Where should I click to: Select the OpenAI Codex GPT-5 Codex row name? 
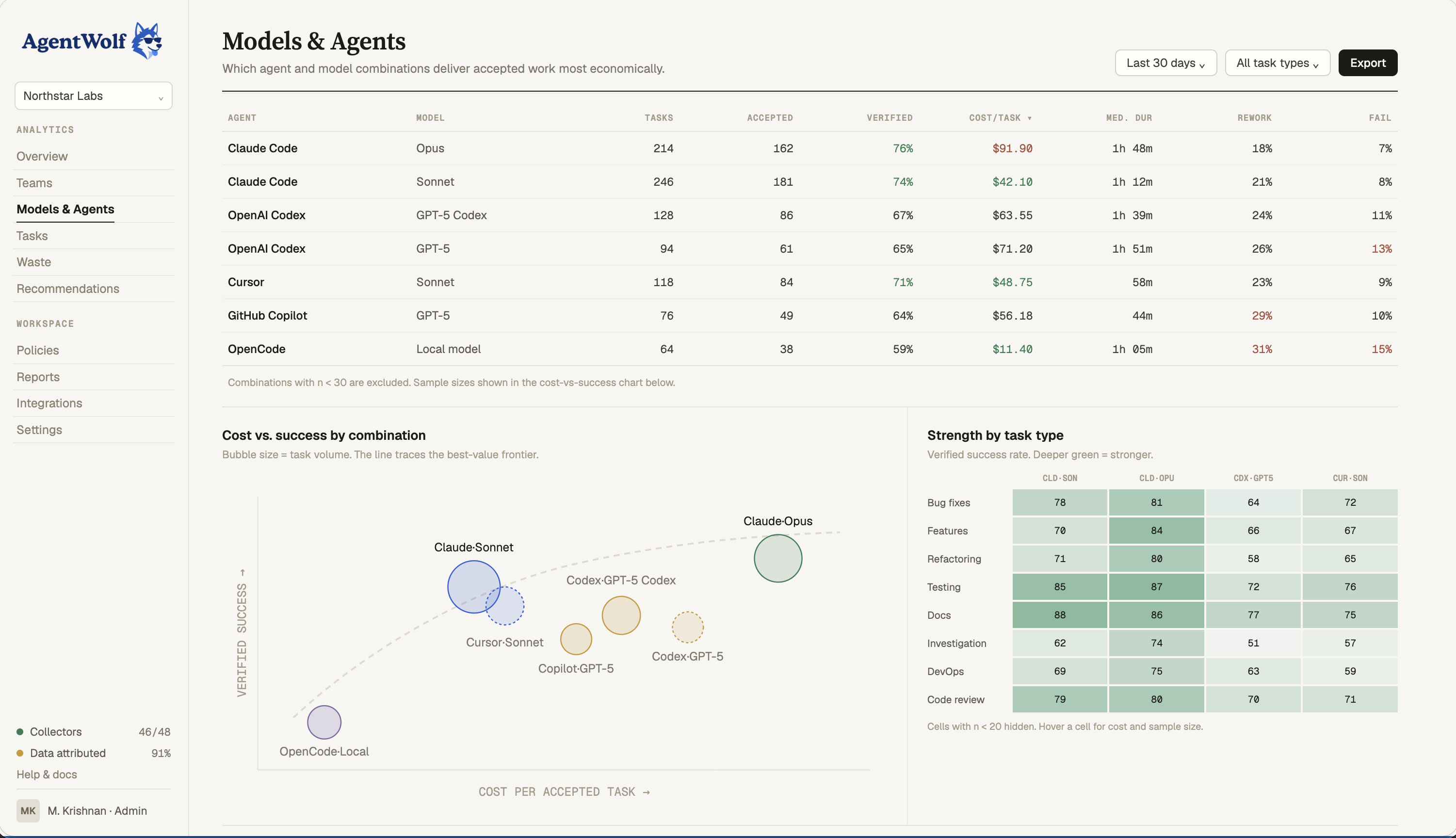tap(266, 215)
